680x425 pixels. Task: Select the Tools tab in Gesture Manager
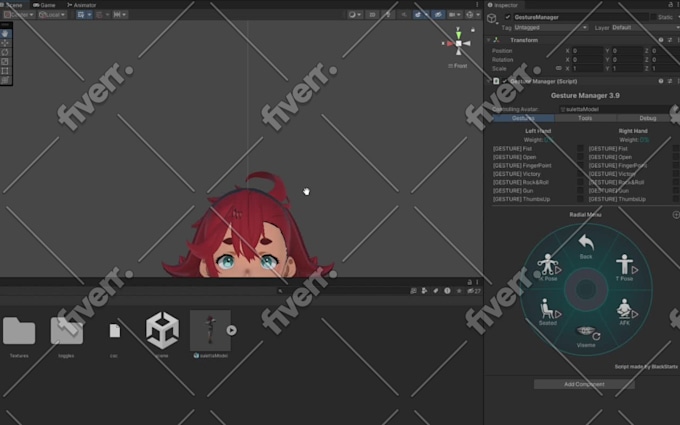tap(585, 118)
